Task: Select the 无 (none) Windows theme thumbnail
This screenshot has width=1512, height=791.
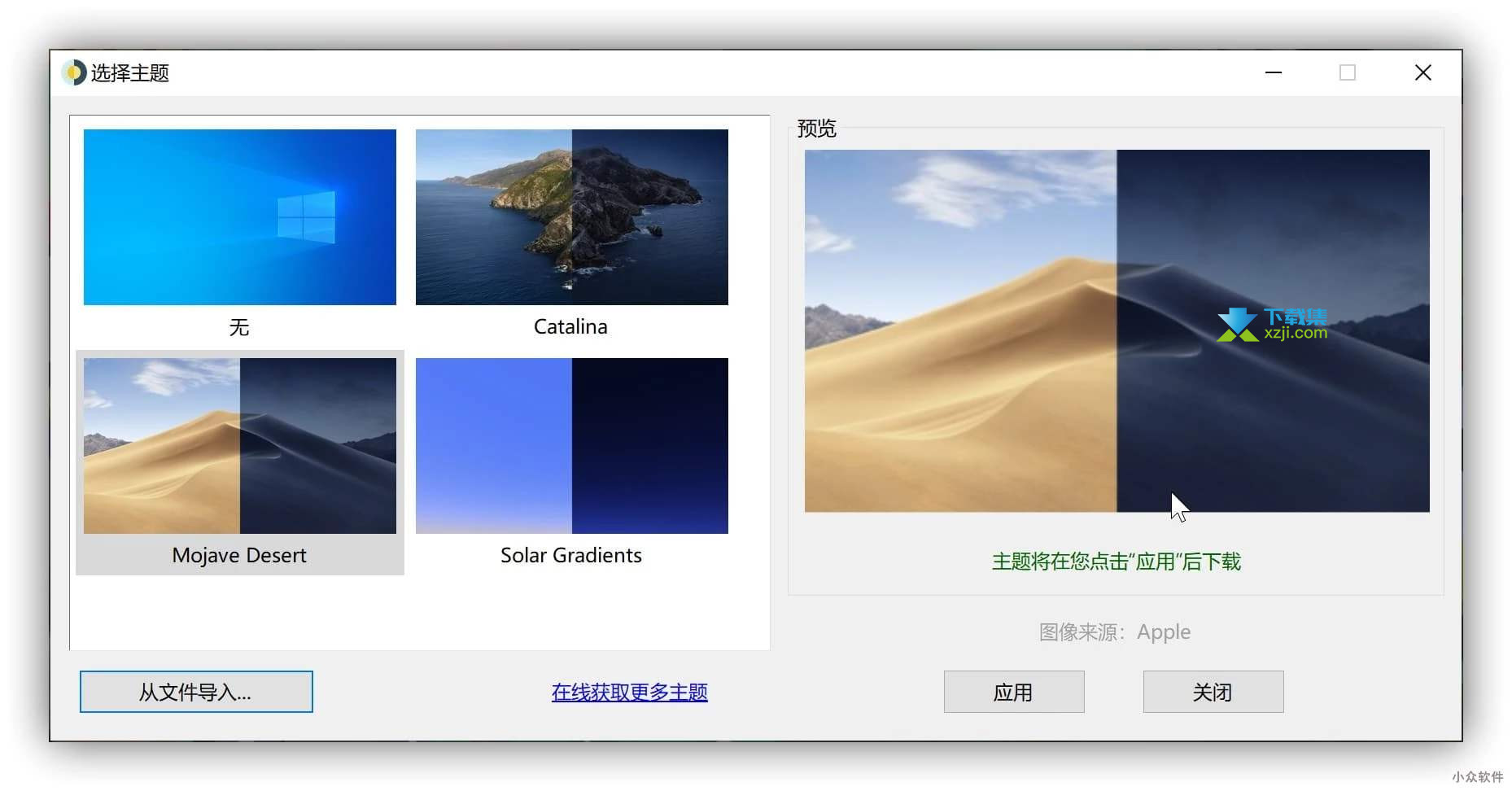Action: pos(239,217)
